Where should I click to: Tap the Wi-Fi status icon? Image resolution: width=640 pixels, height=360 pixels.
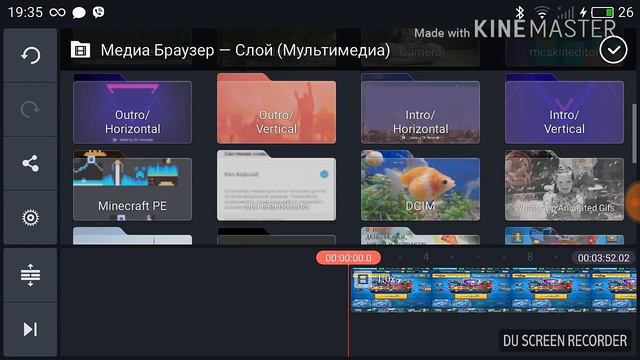tap(542, 13)
